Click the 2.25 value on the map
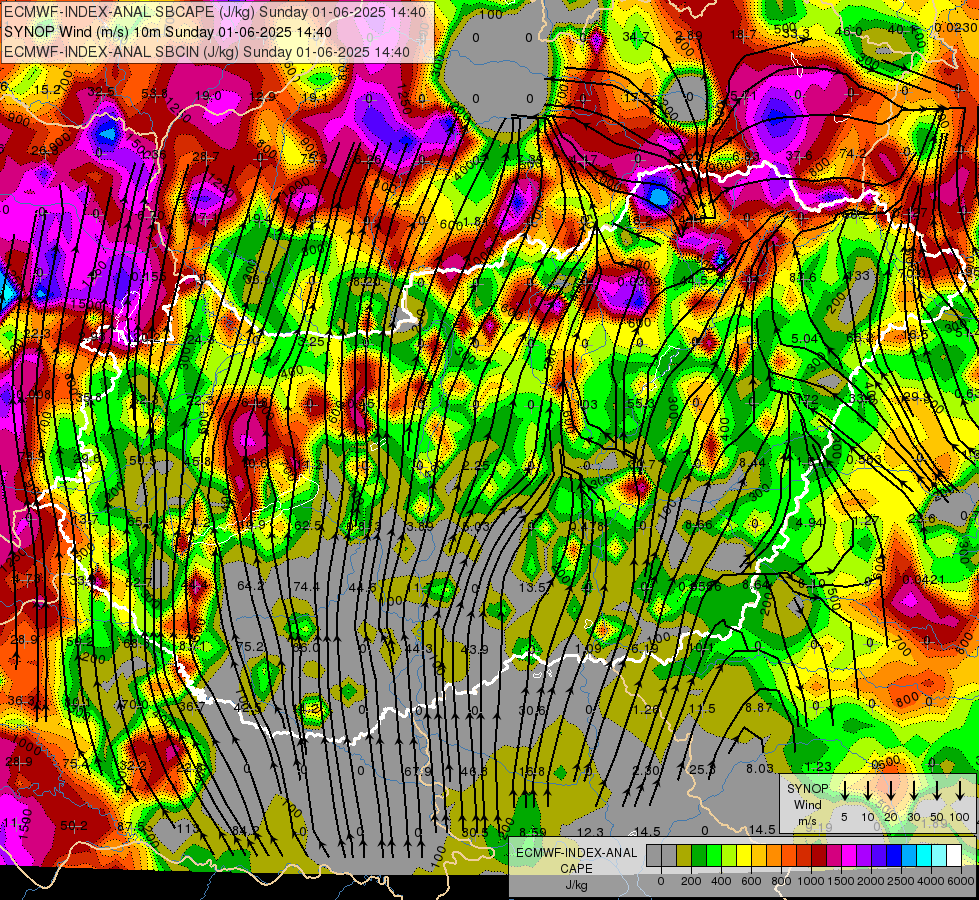This screenshot has width=979, height=900. [476, 465]
